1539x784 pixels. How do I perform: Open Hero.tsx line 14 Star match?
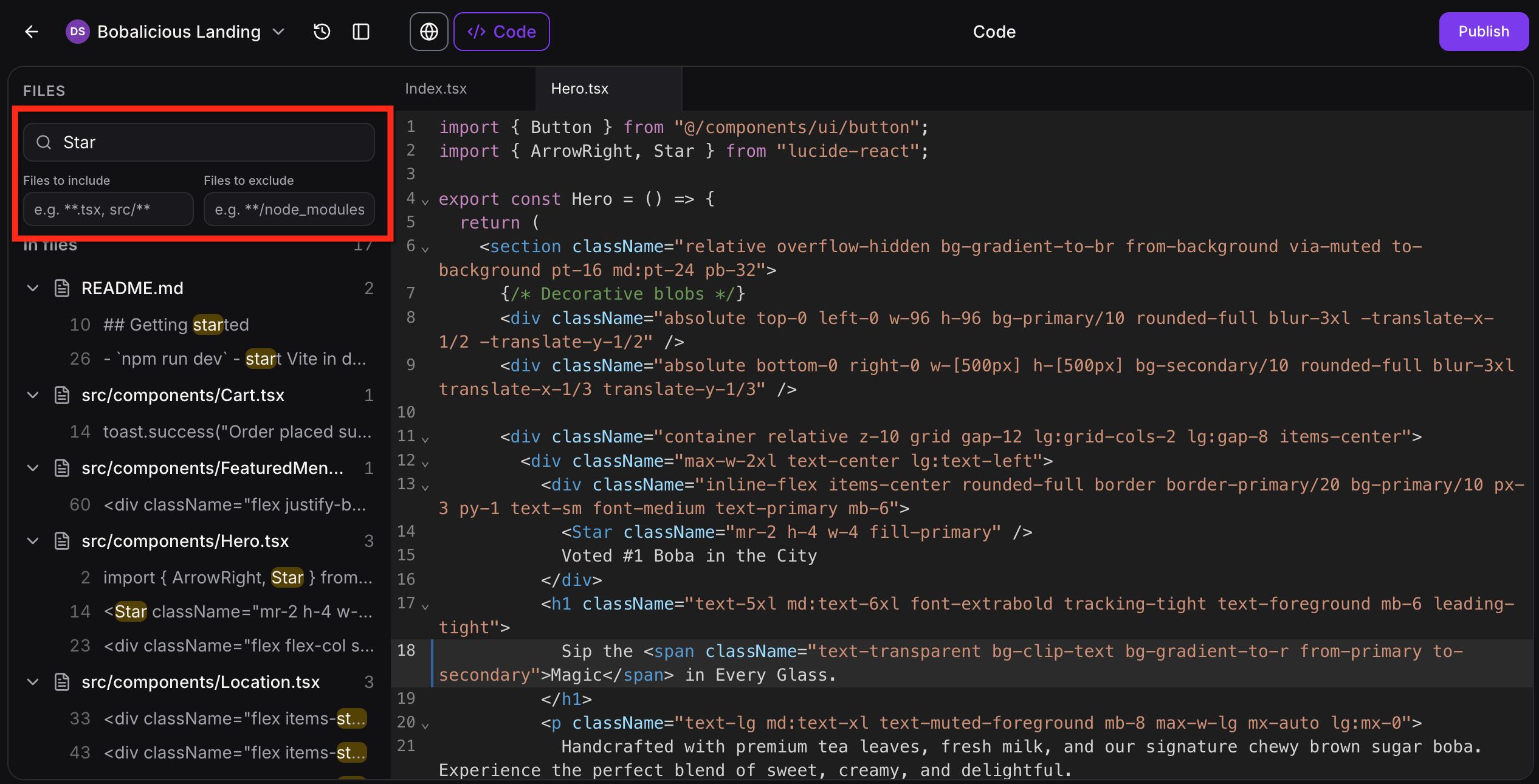pyautogui.click(x=237, y=611)
